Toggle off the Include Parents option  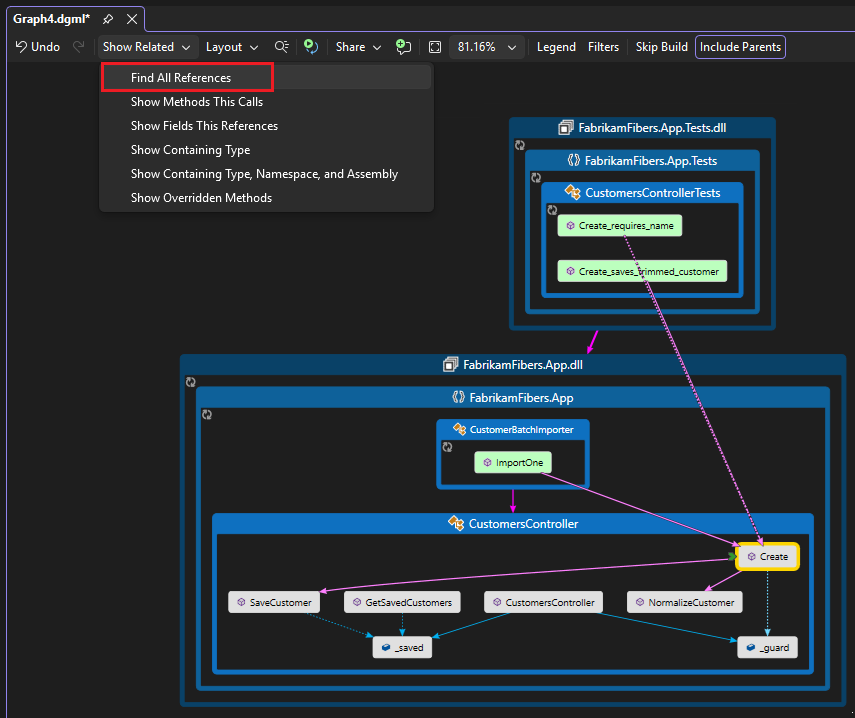[740, 46]
